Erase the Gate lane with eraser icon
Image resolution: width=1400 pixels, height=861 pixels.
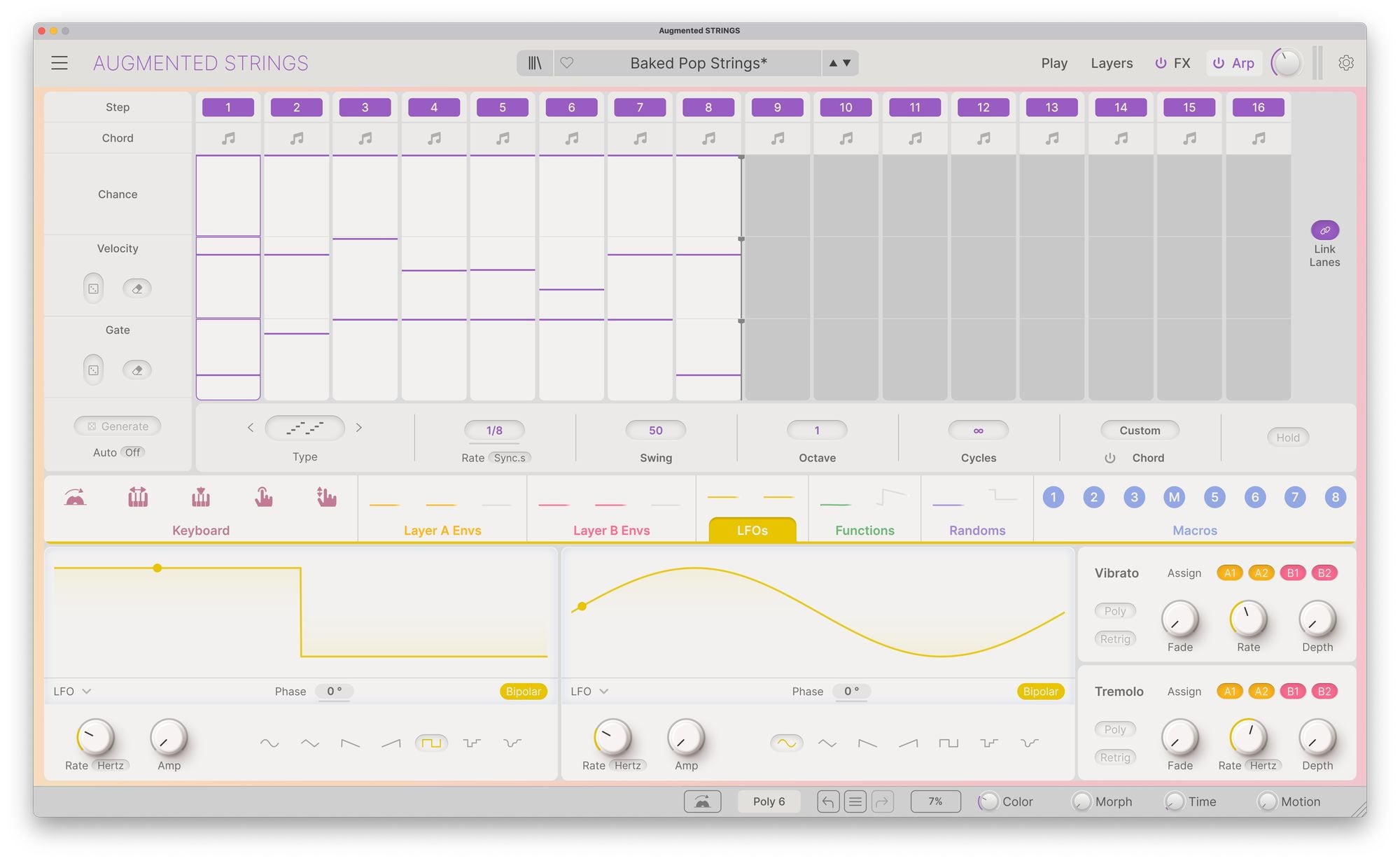[x=137, y=370]
